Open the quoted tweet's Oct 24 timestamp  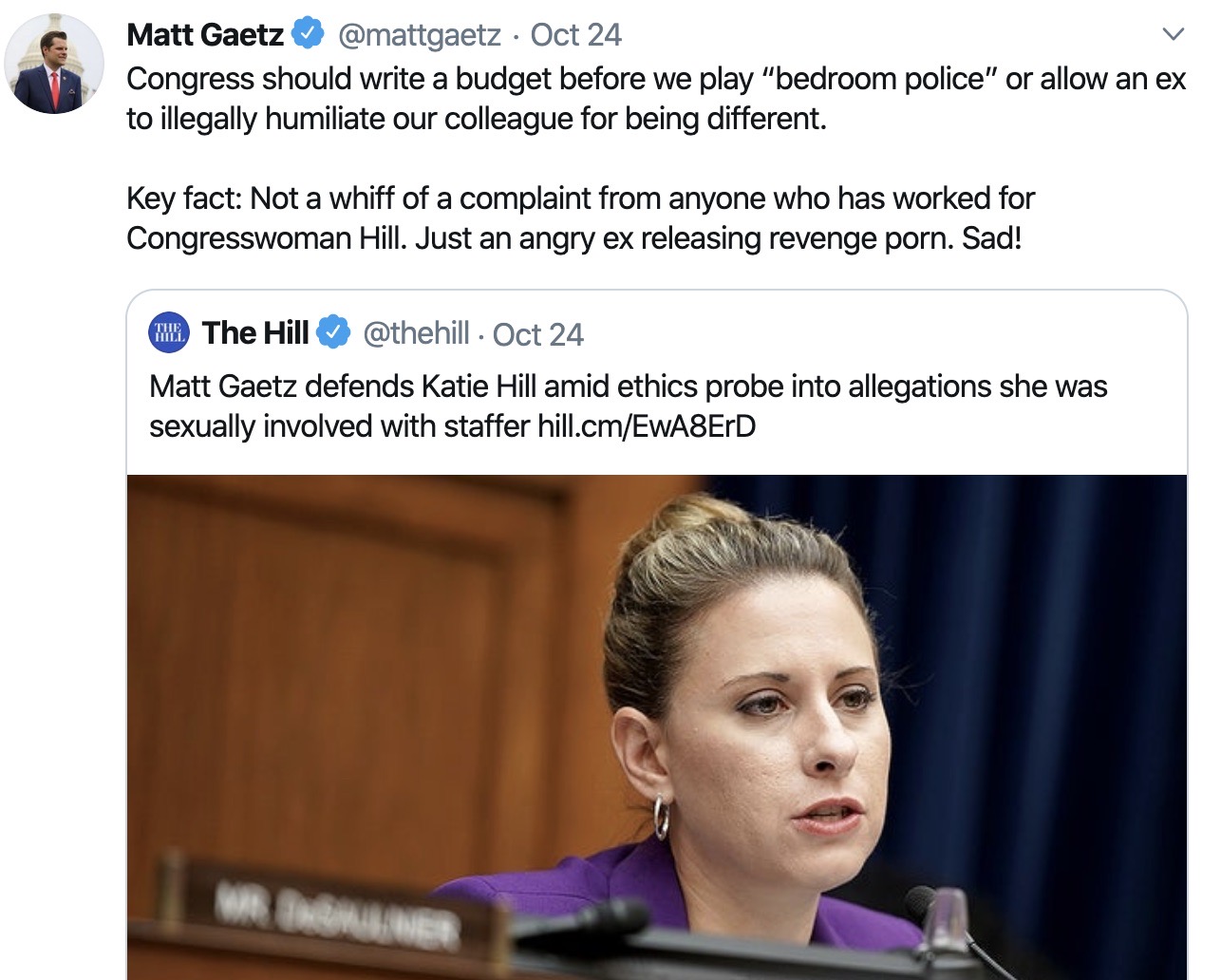[537, 334]
